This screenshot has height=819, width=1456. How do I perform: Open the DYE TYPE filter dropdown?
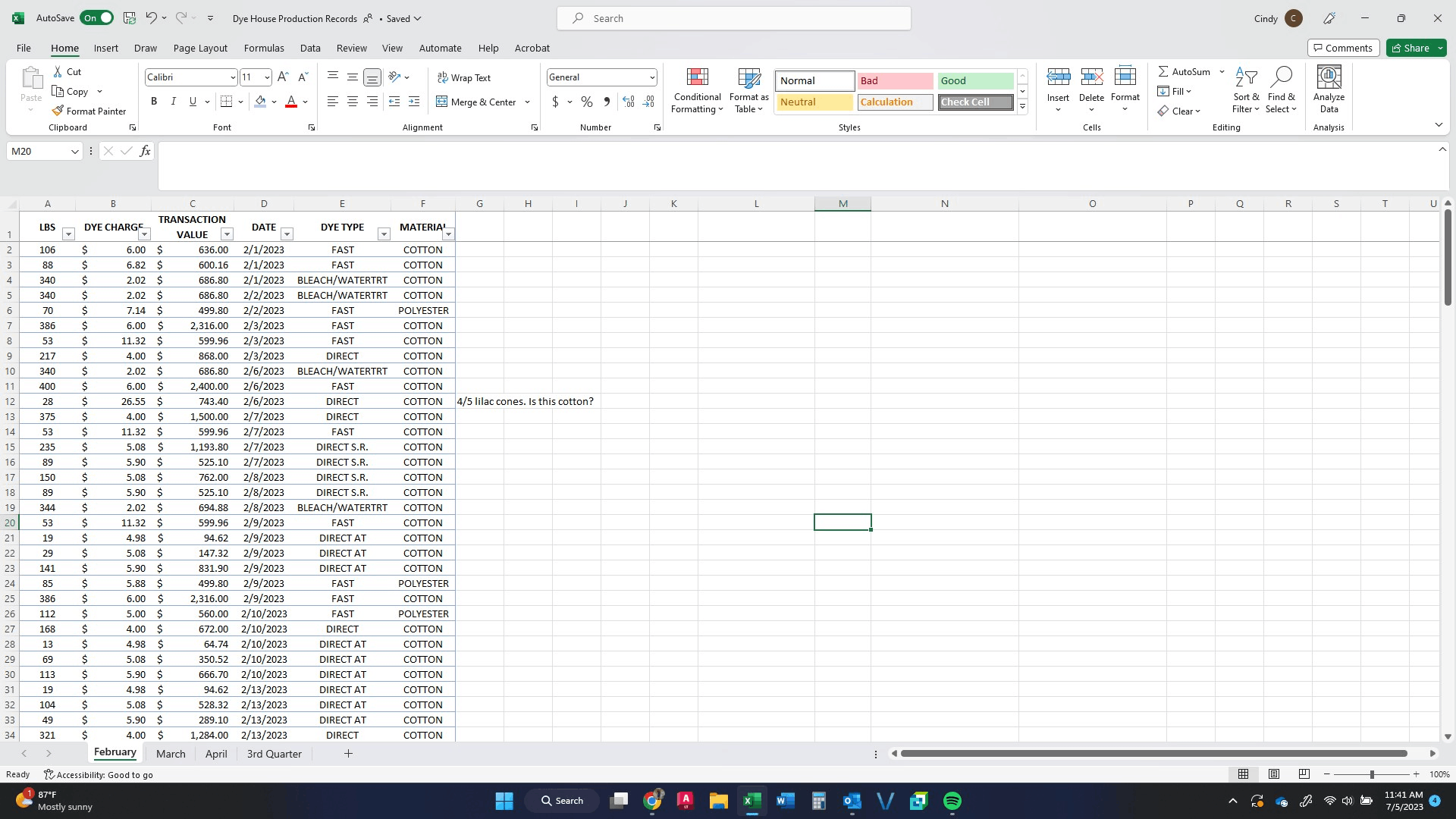[384, 234]
